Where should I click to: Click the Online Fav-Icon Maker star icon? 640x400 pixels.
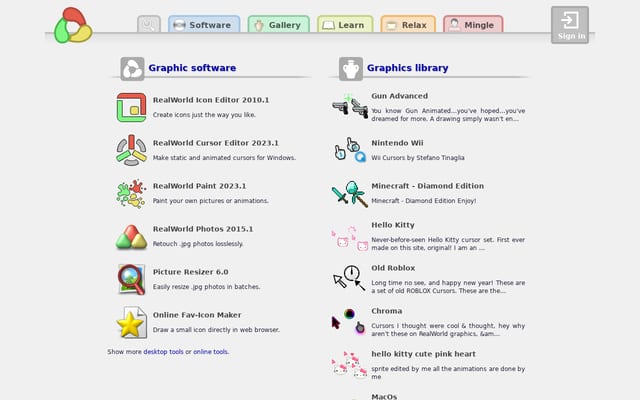(x=131, y=322)
